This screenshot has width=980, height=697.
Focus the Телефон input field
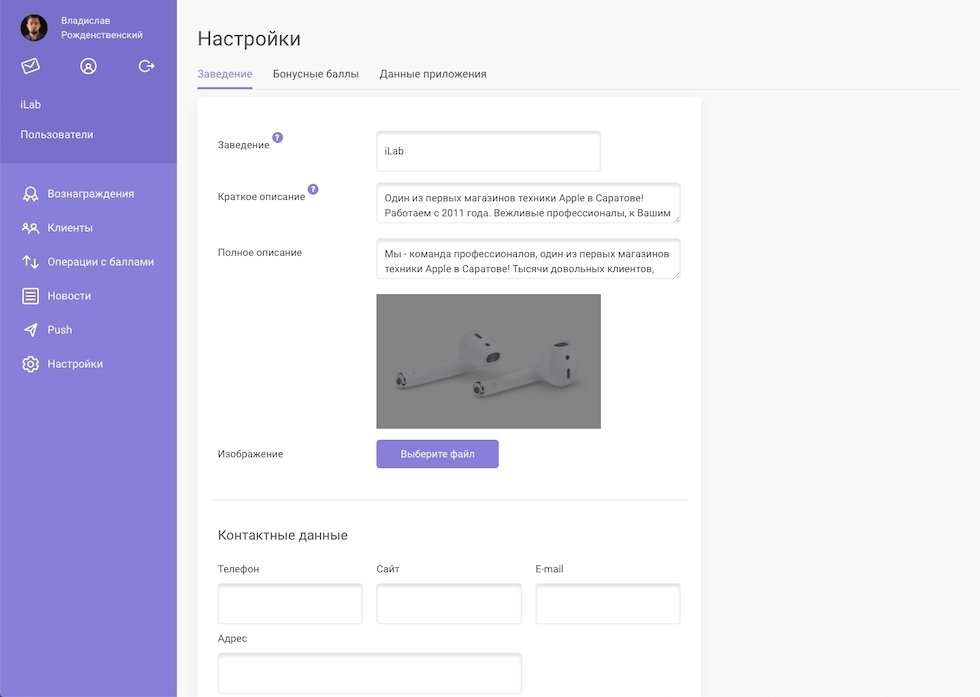(290, 604)
